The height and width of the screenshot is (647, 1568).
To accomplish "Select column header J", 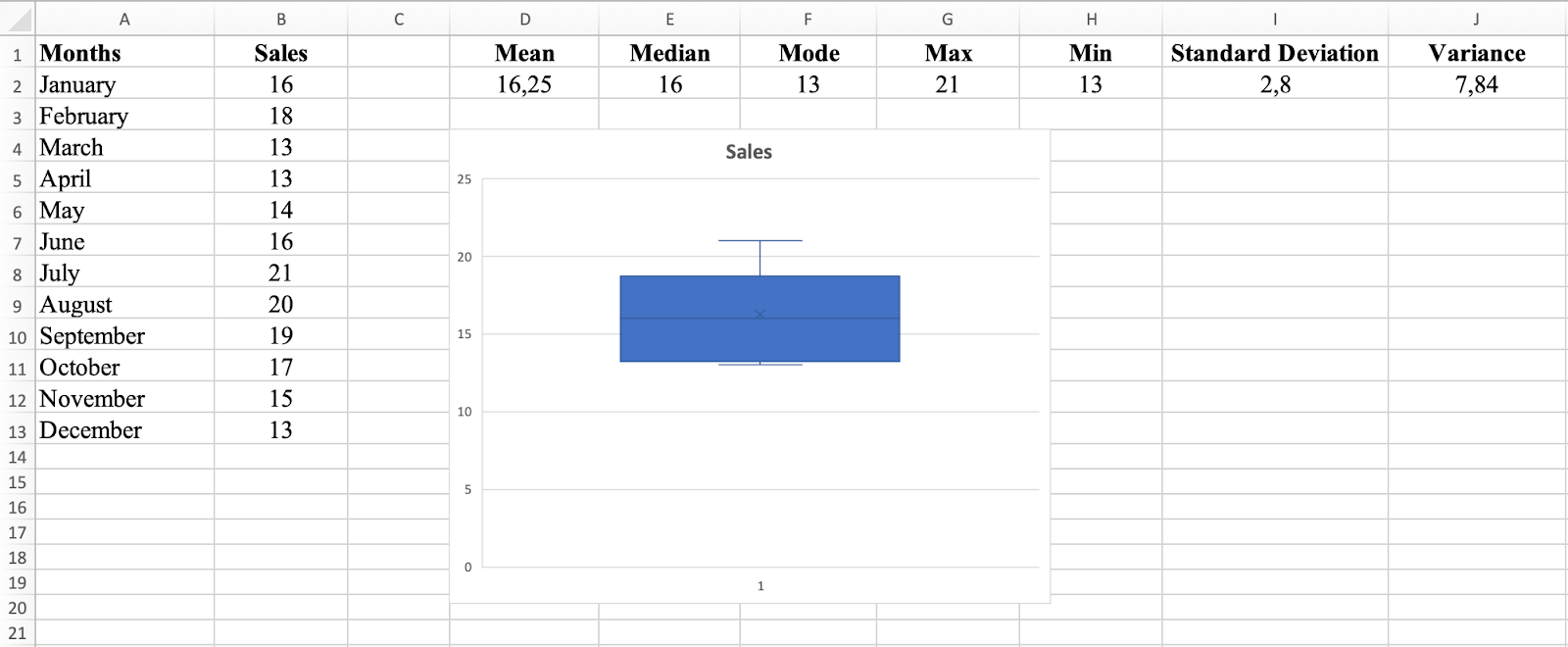I will (1477, 18).
